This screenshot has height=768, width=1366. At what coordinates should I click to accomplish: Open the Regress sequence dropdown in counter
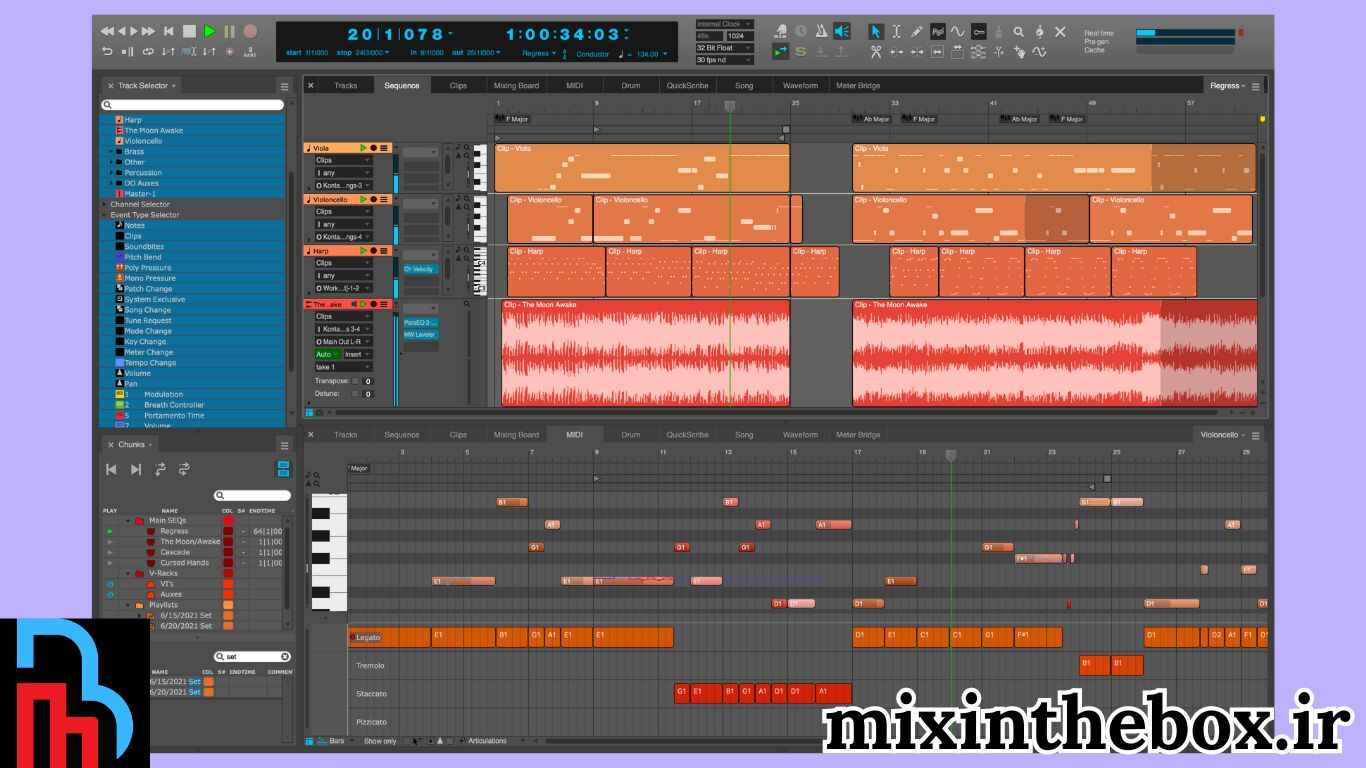pos(539,54)
